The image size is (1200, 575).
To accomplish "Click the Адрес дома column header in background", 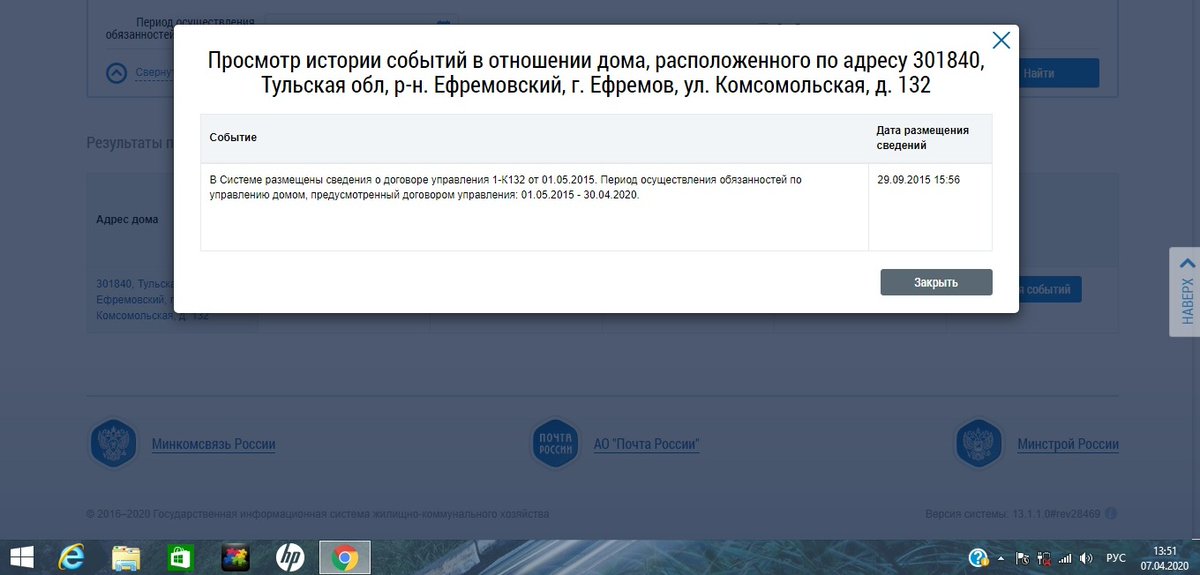I will click(x=127, y=220).
